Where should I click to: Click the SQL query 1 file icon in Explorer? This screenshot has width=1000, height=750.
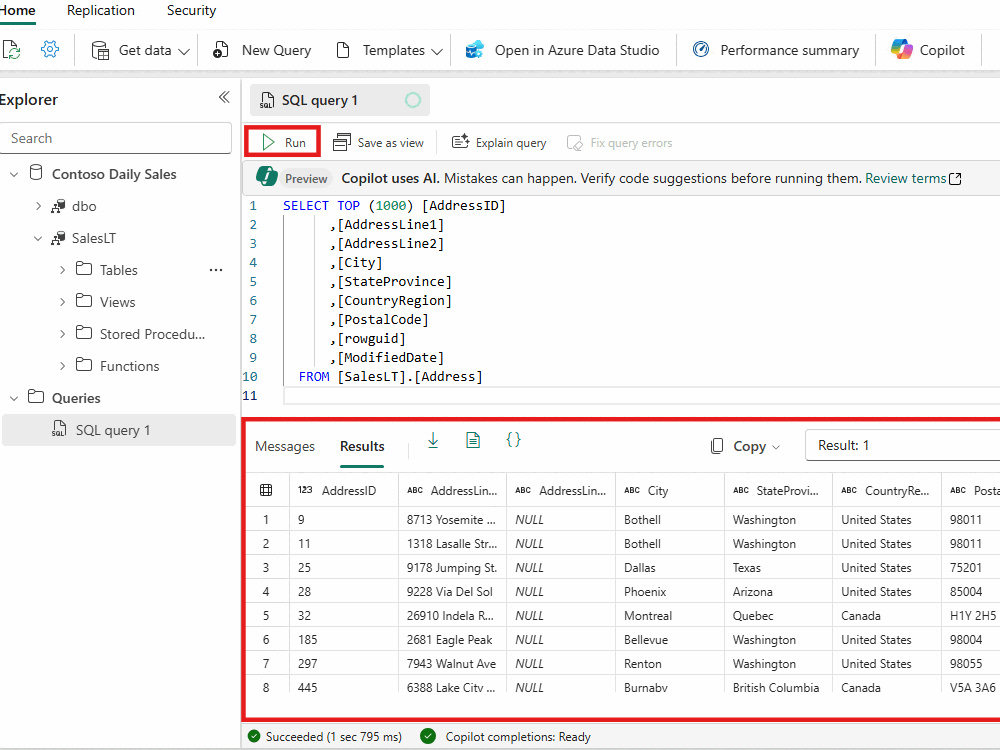pyautogui.click(x=59, y=429)
